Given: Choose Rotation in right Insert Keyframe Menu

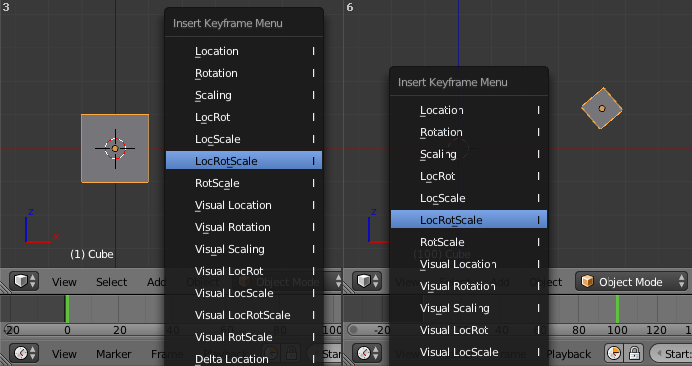Looking at the screenshot, I should pyautogui.click(x=469, y=132).
